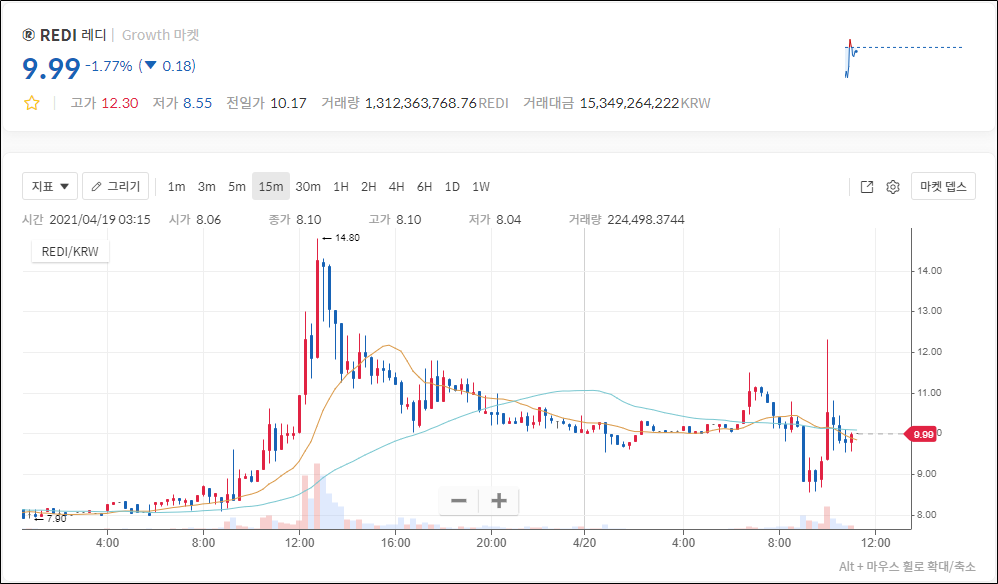Select the 30m timeframe
998x584 pixels.
coord(308,187)
